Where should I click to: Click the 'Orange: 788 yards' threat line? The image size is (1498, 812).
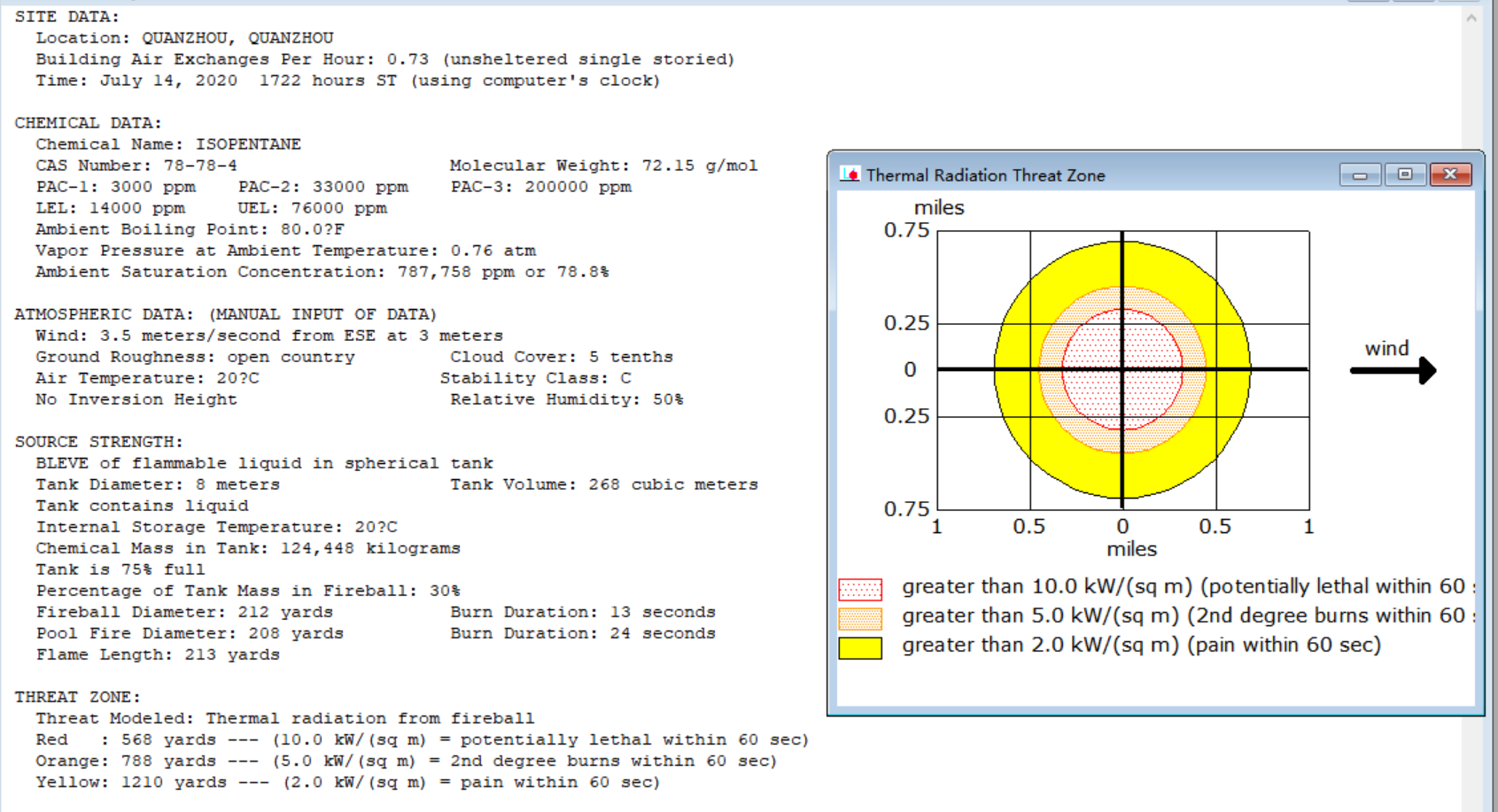406,761
